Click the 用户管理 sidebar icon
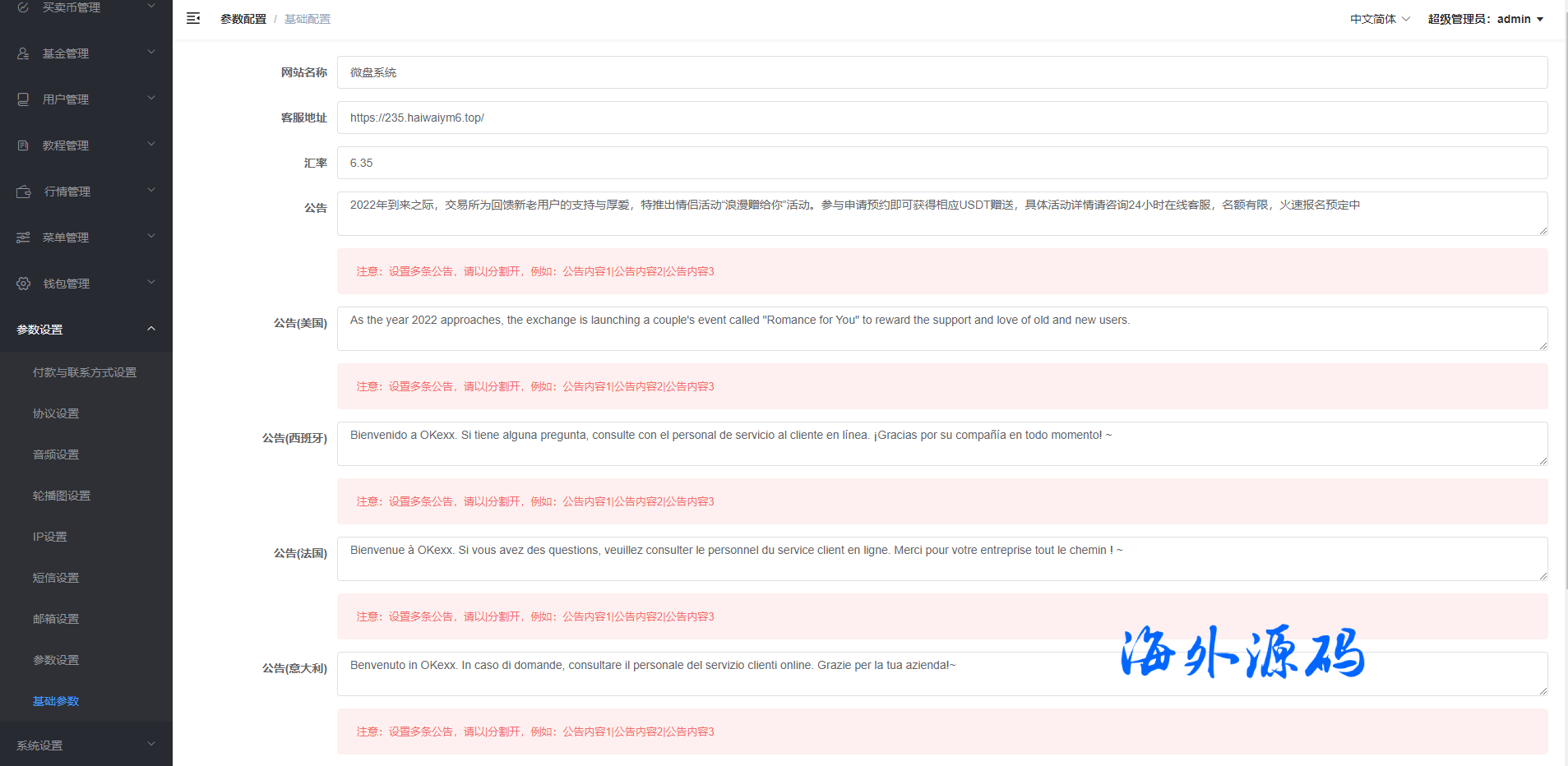1568x766 pixels. coord(23,99)
